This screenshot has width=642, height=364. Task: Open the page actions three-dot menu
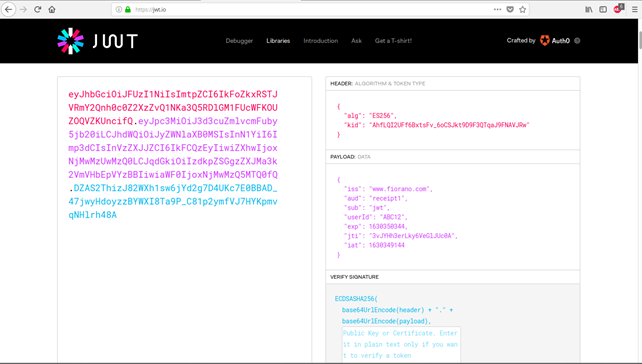point(497,9)
